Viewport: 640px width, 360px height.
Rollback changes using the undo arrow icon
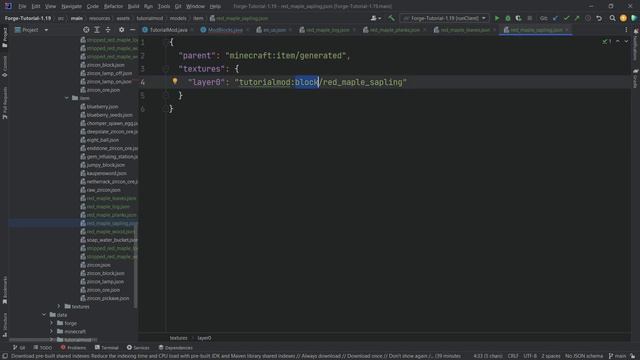[x=599, y=18]
